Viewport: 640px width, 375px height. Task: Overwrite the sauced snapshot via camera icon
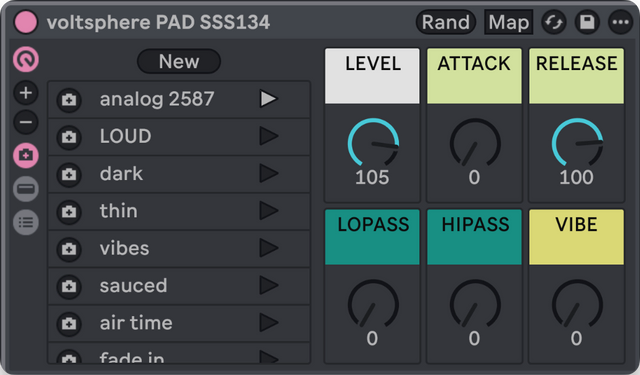(69, 286)
